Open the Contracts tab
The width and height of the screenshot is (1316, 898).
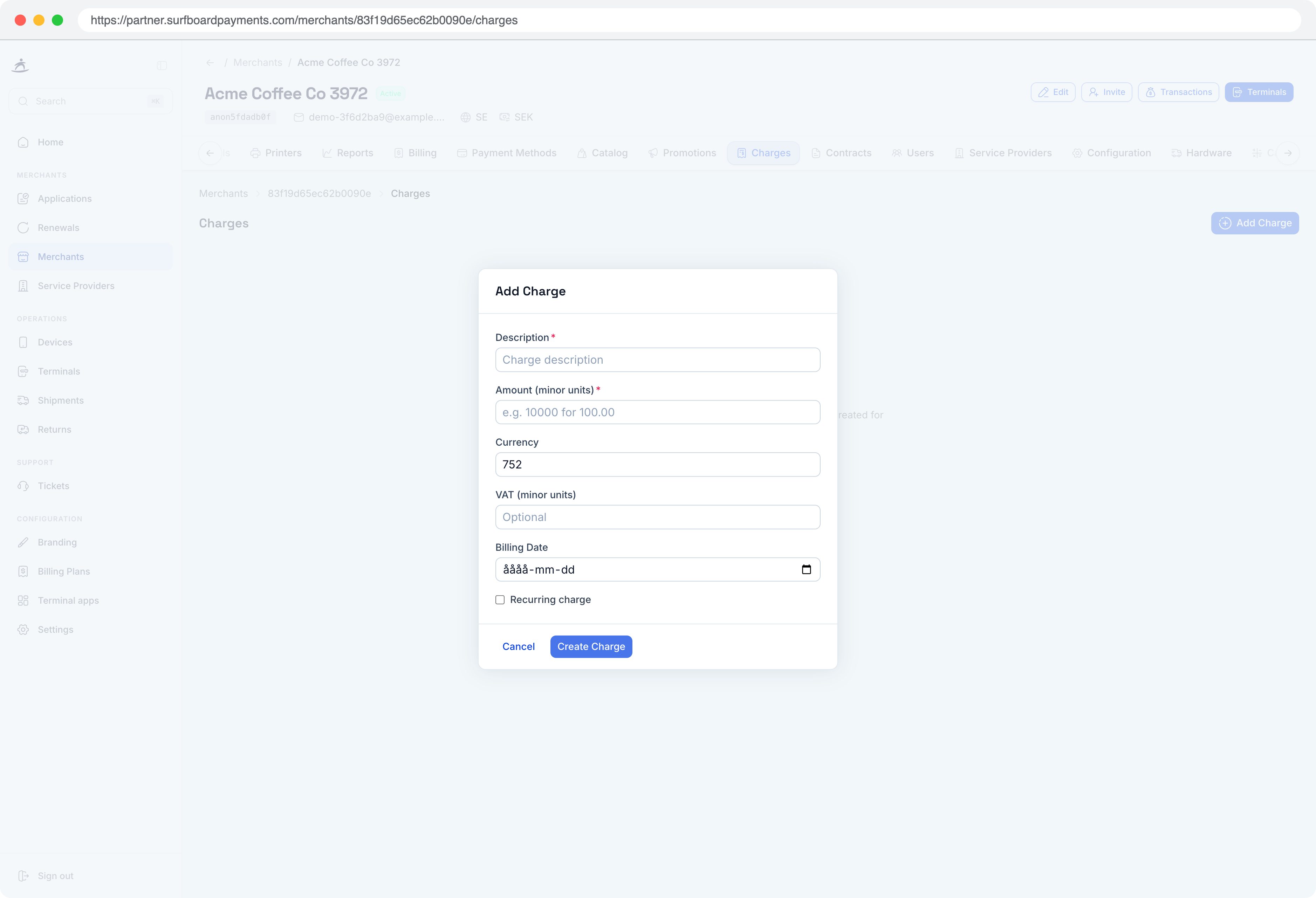click(x=842, y=153)
